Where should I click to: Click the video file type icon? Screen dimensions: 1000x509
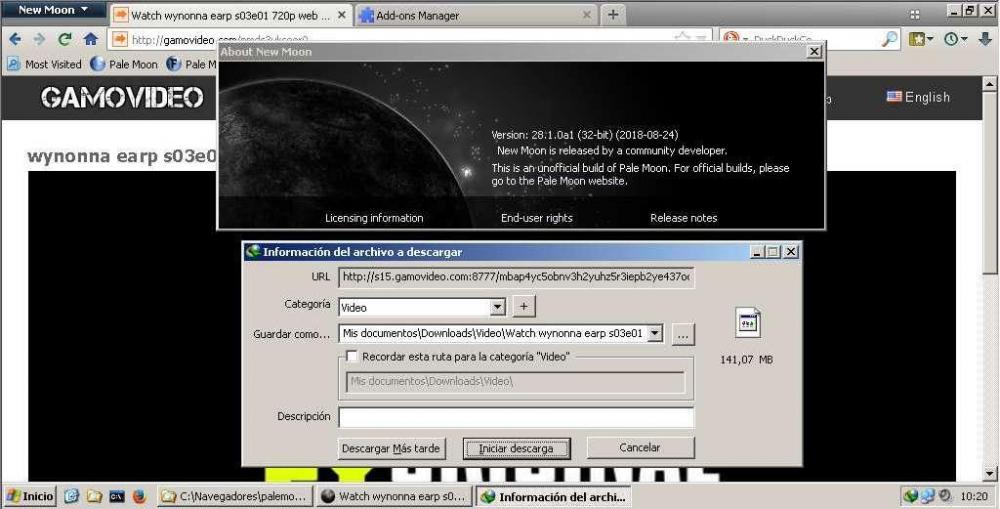point(747,322)
